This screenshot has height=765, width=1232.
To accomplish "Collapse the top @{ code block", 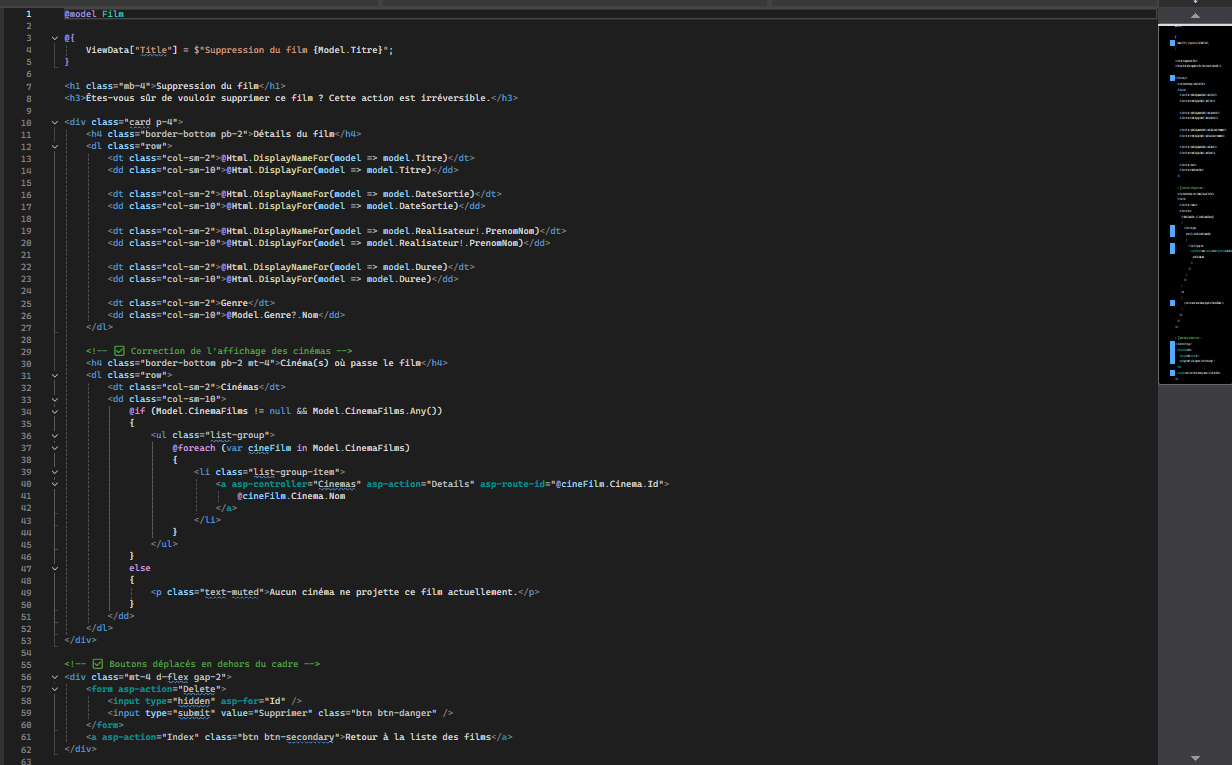I will coord(55,37).
